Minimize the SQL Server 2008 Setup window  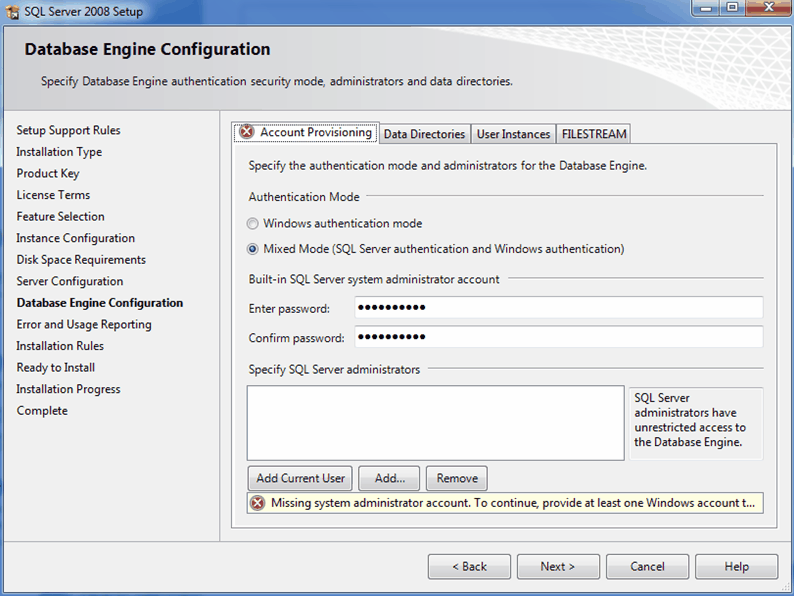[707, 8]
